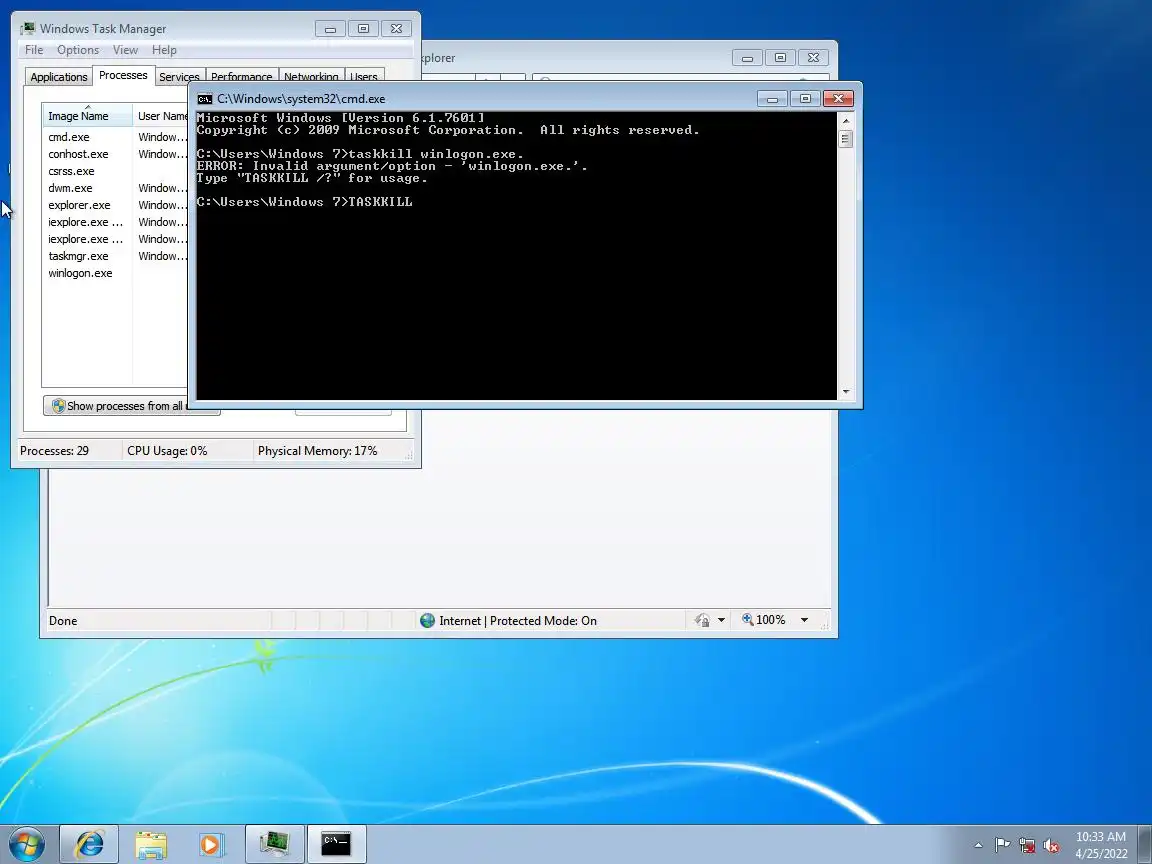Open the Windows Start menu orb

pyautogui.click(x=27, y=844)
